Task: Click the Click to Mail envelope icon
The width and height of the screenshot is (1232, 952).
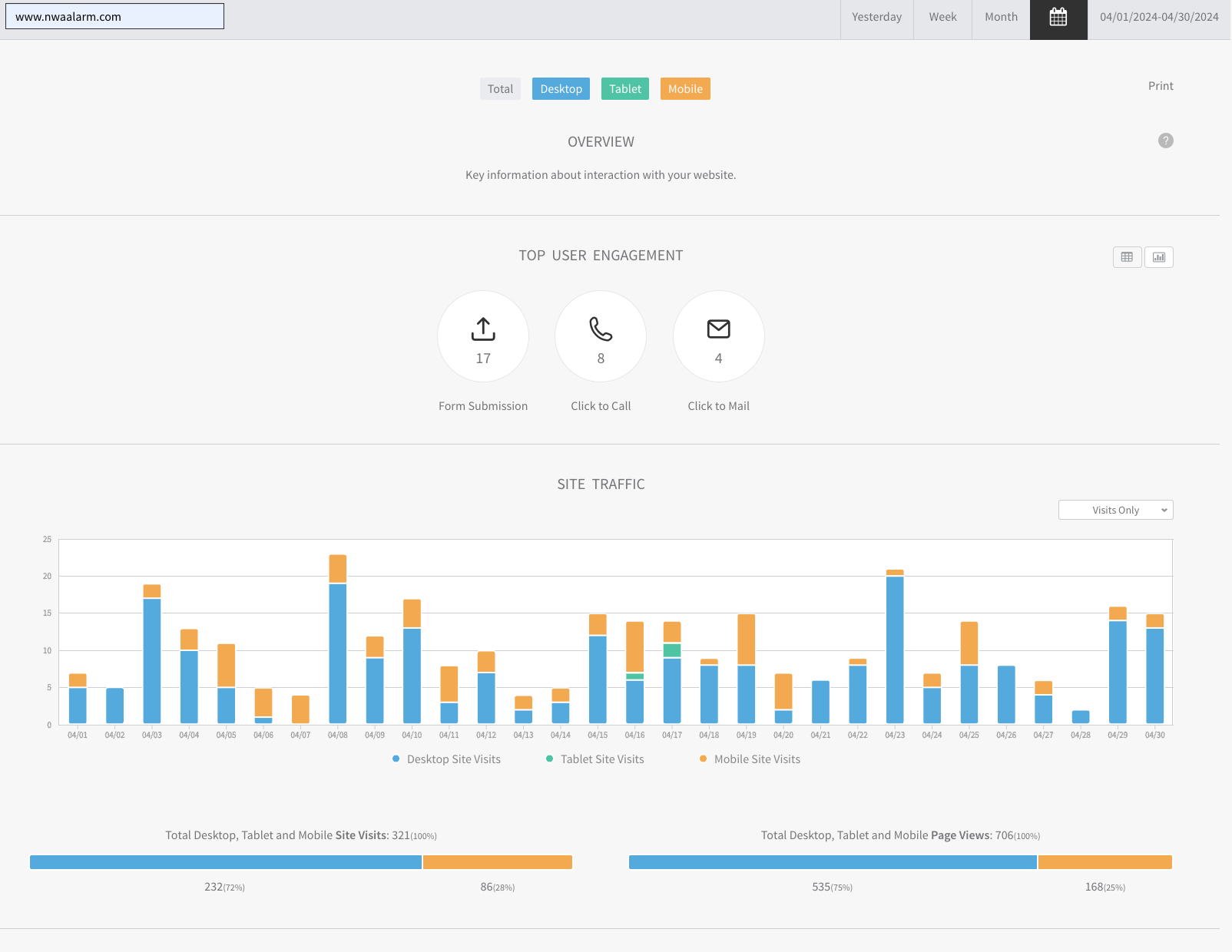Action: [718, 329]
